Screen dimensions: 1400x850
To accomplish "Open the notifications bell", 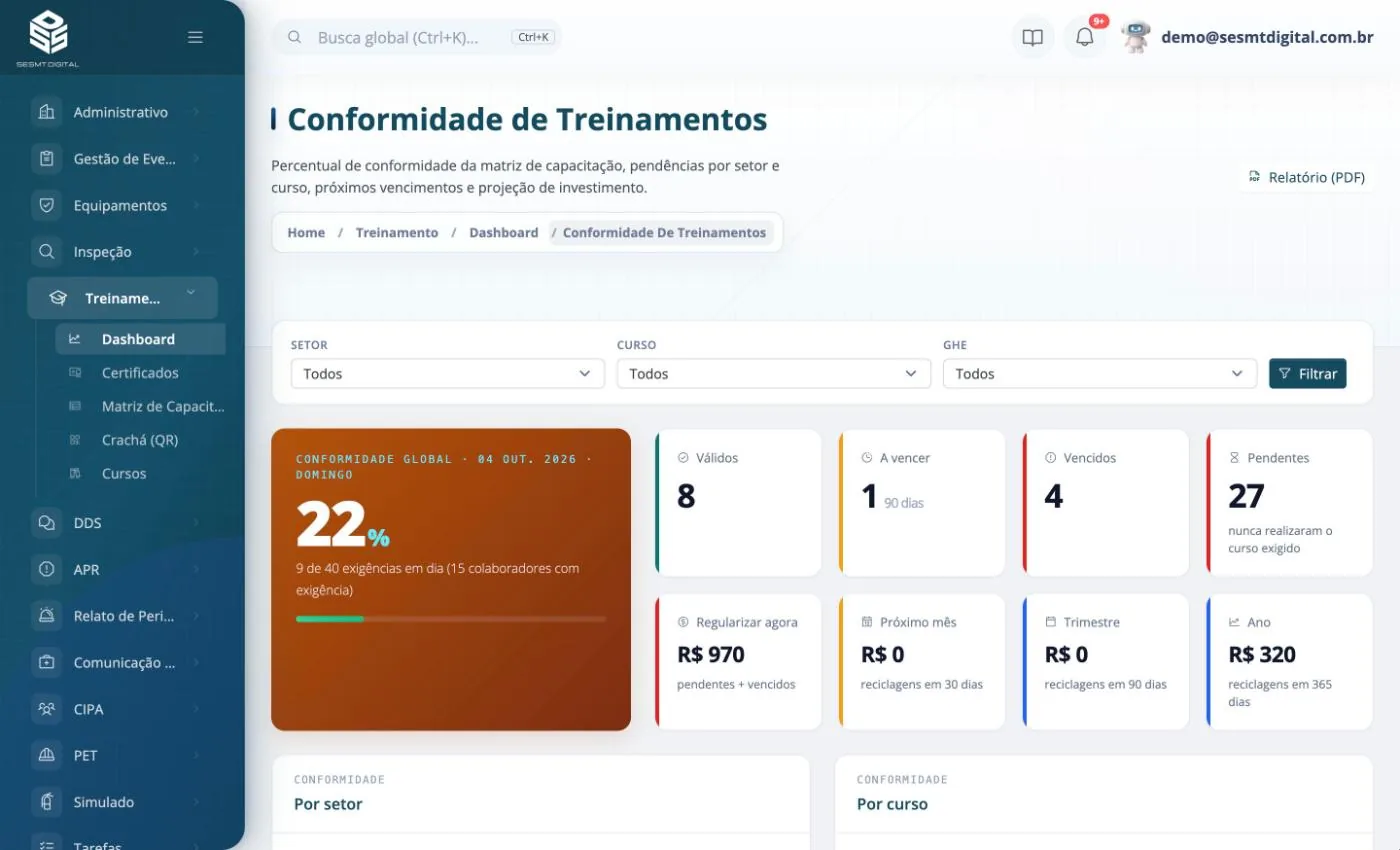I will (1085, 38).
